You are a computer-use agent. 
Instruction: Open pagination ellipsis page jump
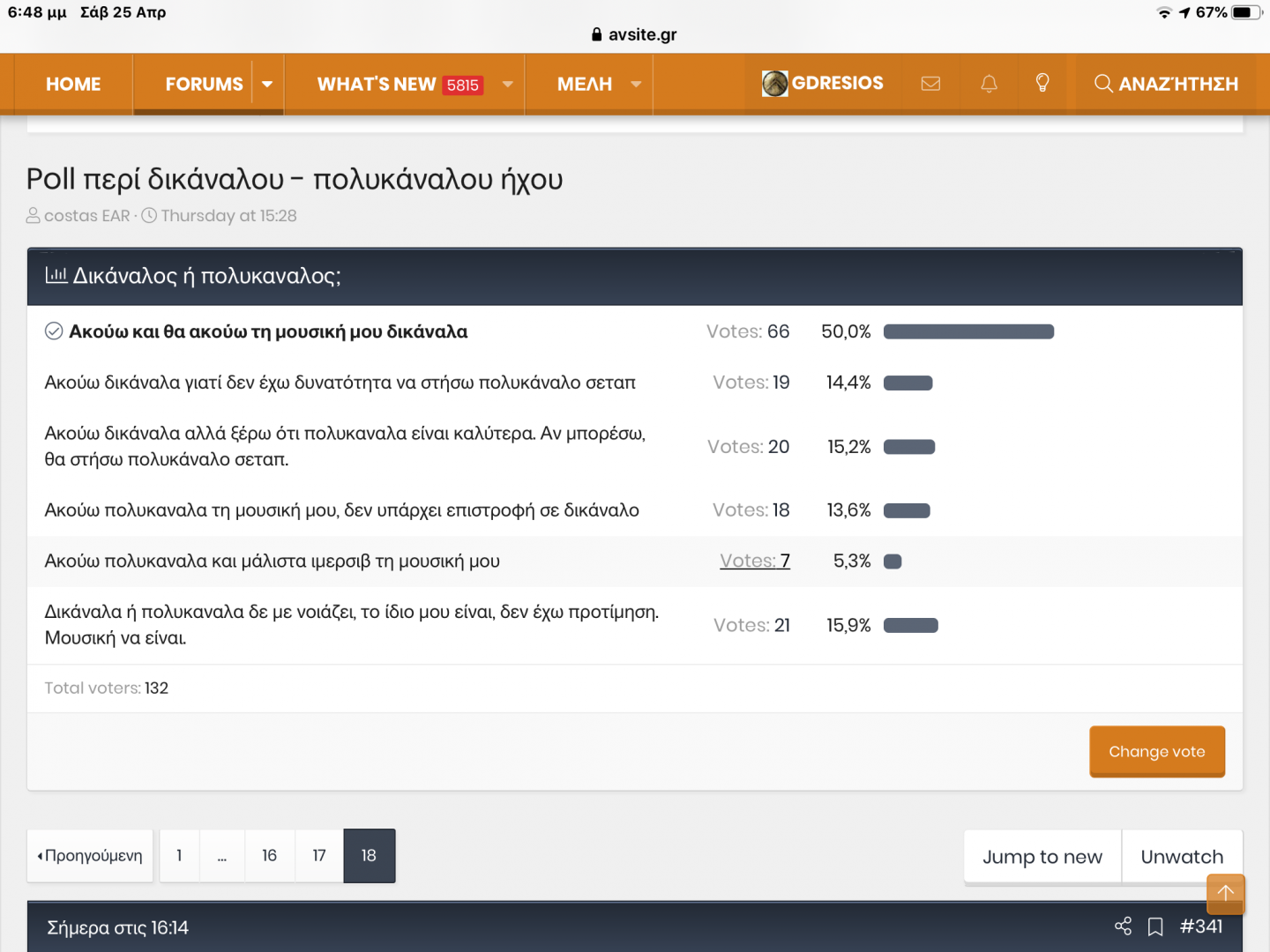point(222,855)
